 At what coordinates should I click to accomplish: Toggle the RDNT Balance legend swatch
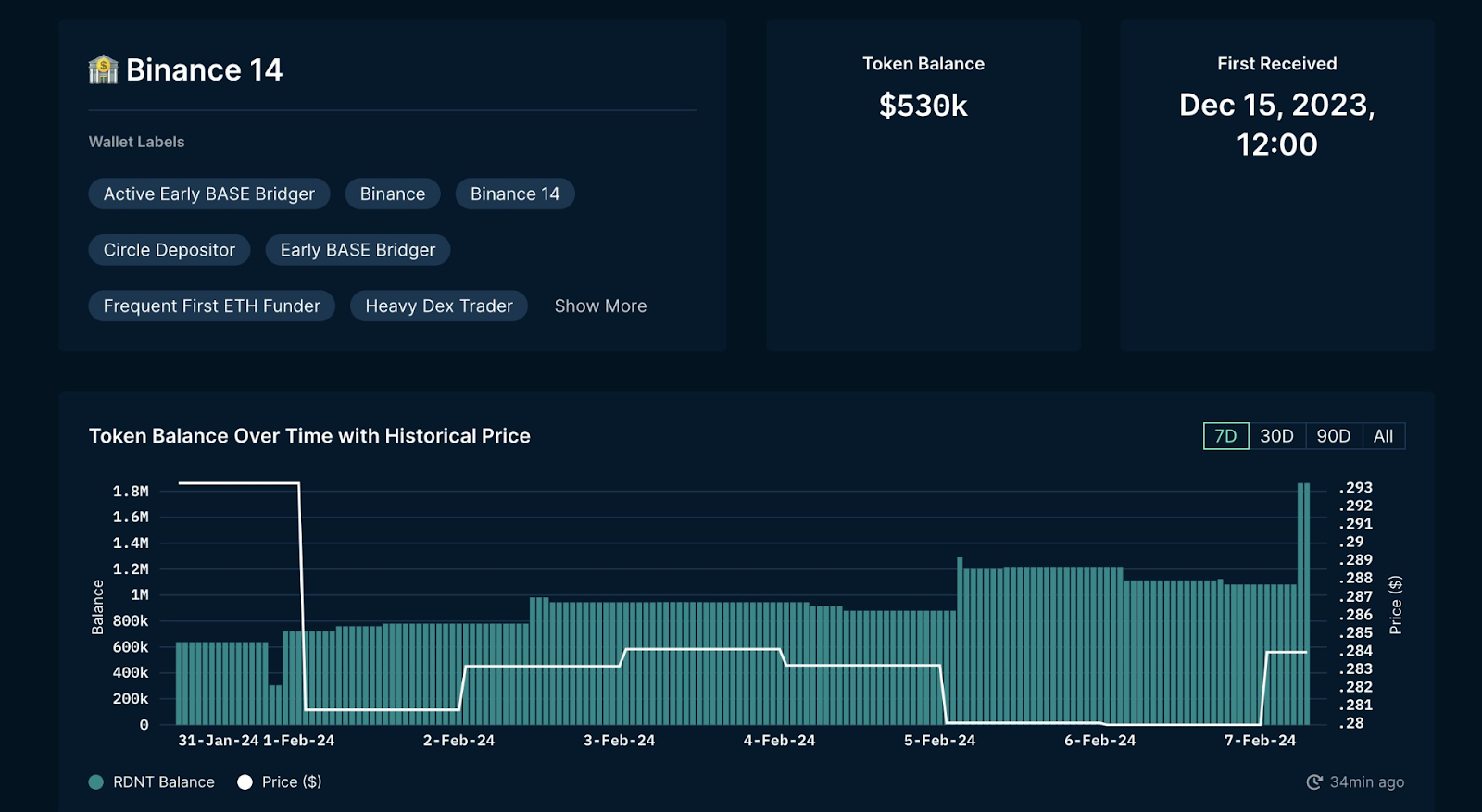click(96, 782)
